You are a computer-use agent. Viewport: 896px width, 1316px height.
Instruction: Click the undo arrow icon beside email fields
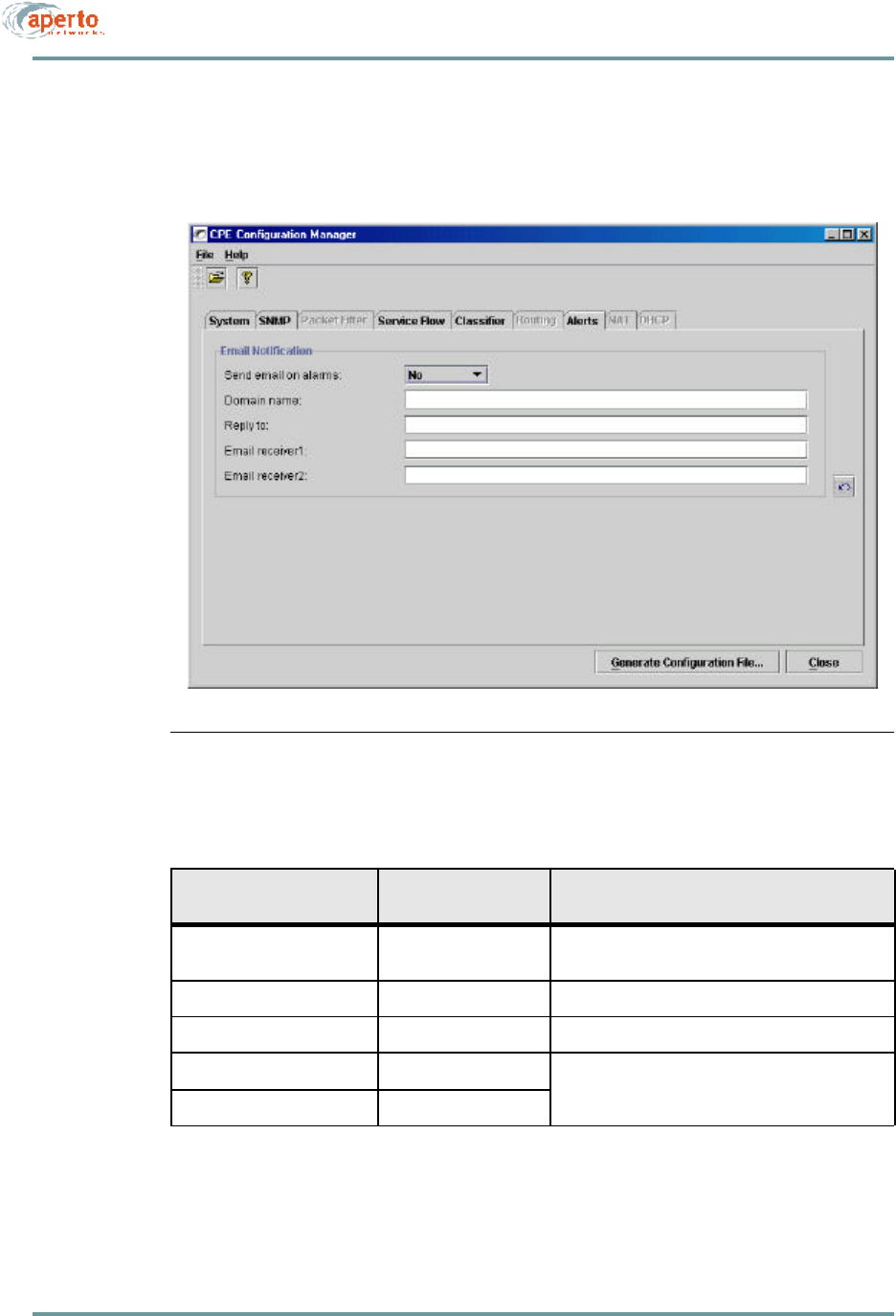click(x=843, y=487)
